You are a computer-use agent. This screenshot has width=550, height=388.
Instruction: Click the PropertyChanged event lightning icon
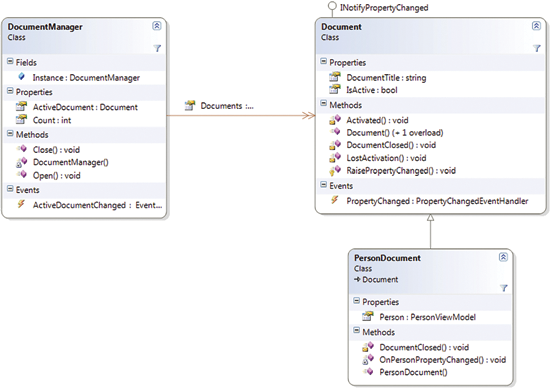[335, 200]
